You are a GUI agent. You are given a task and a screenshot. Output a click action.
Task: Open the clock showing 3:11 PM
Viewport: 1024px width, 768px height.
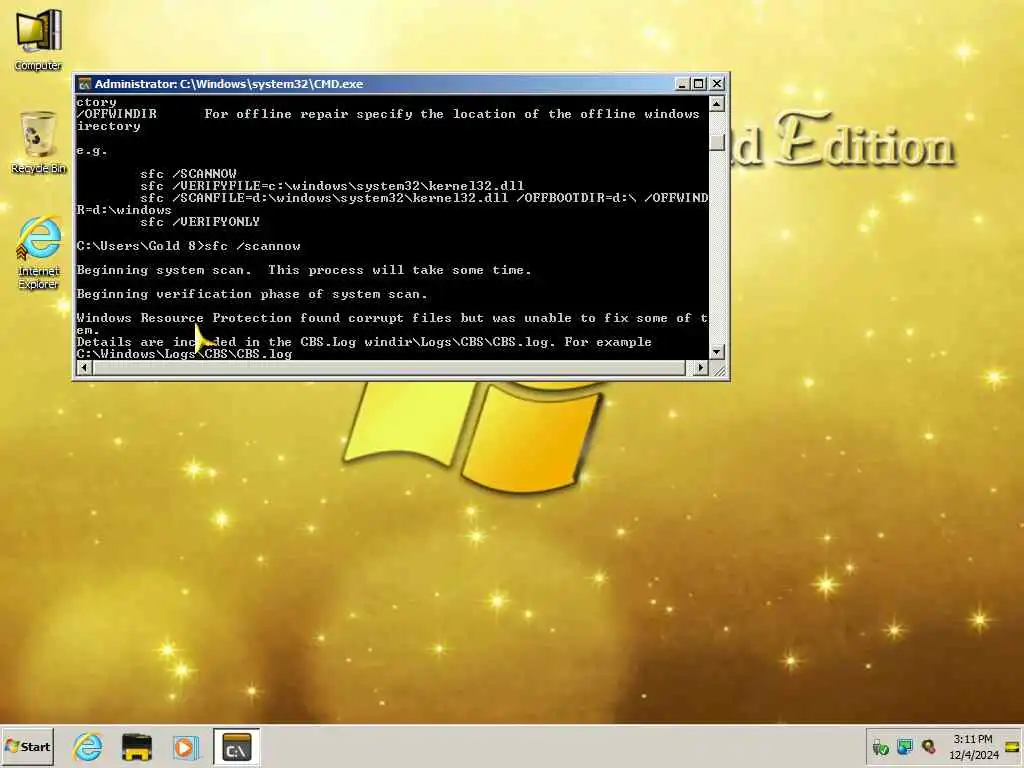coord(973,746)
